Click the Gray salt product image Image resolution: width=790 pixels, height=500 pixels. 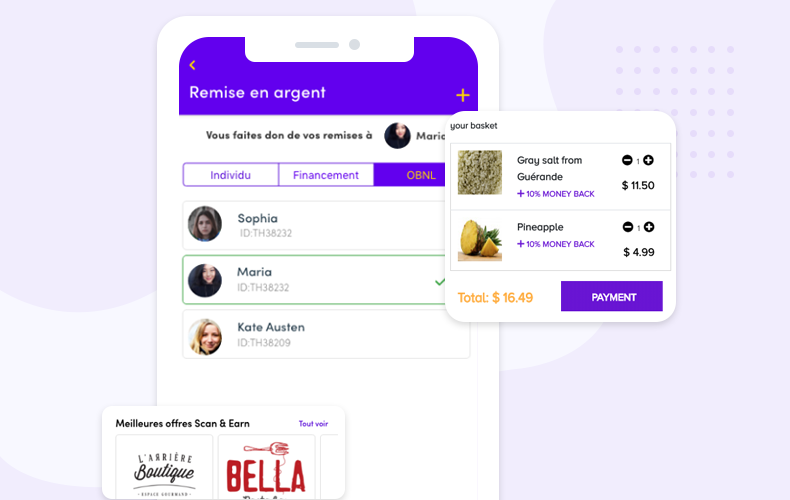click(480, 172)
